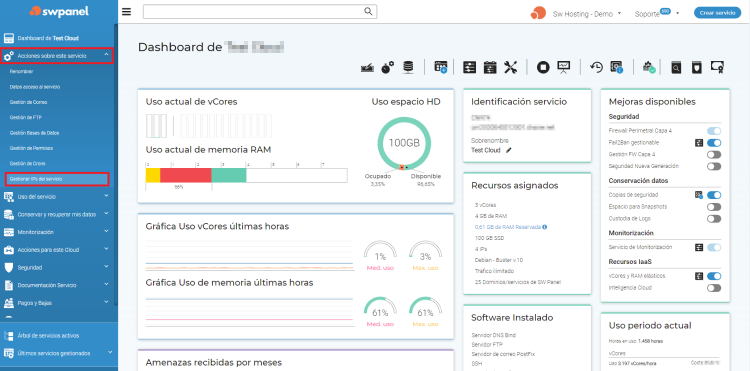The width and height of the screenshot is (750, 371).
Task: Click info icon beside RAM Reservada
Action: point(545,227)
